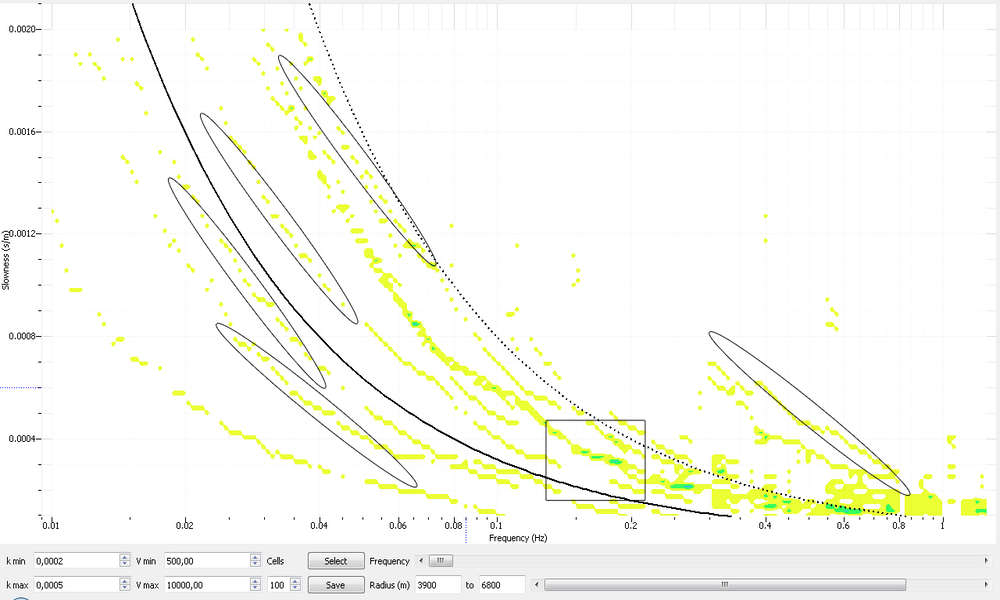Click the Cells spinner arrows

tap(294, 585)
